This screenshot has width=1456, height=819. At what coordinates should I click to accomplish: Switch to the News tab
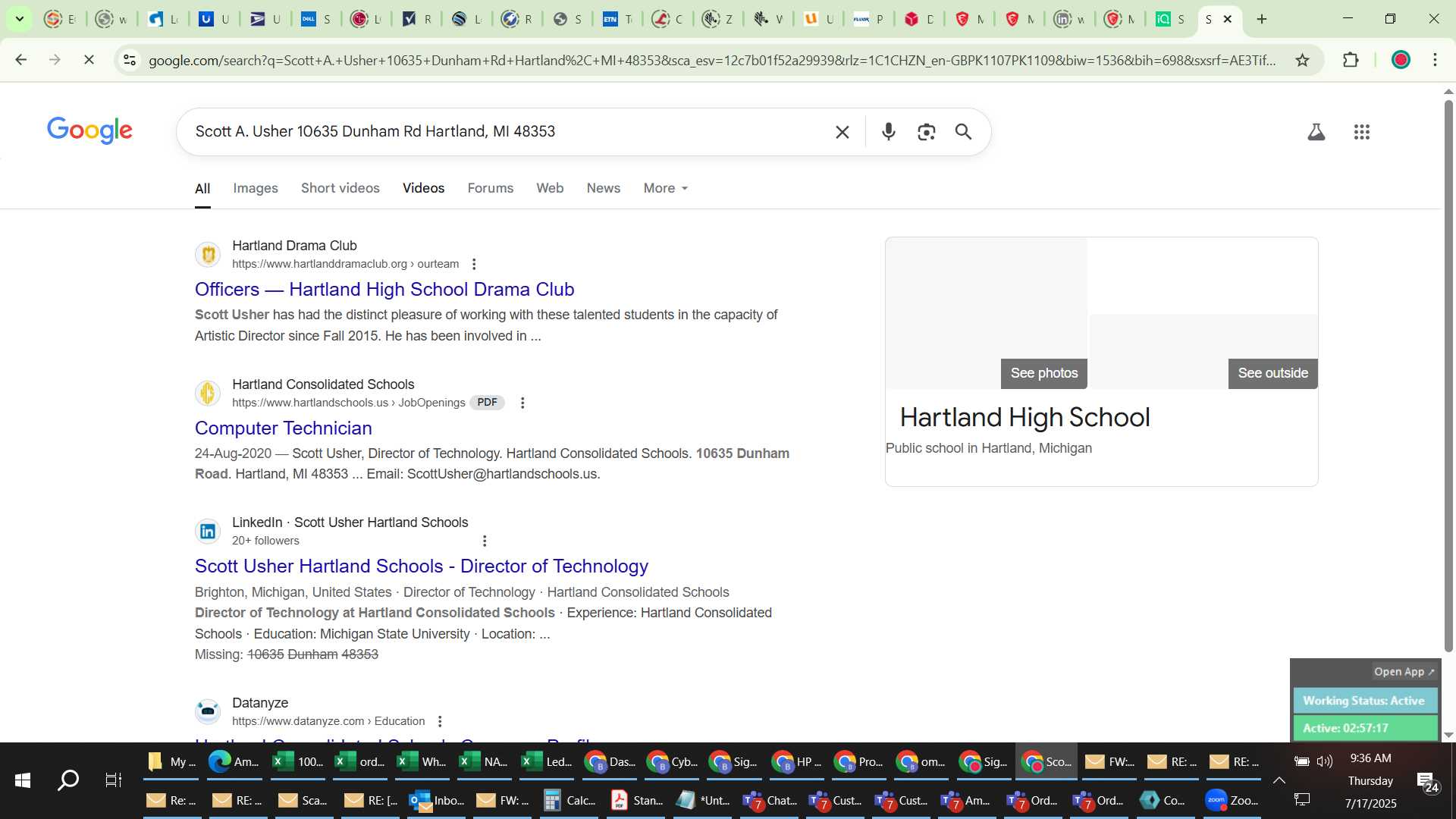tap(604, 188)
